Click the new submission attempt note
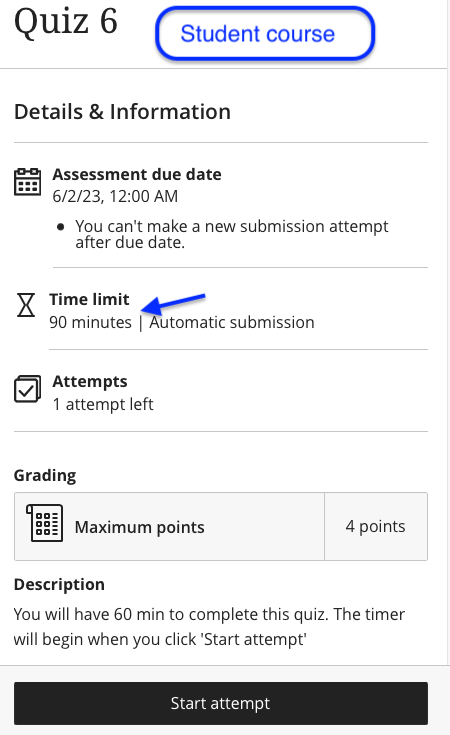The height and width of the screenshot is (735, 450). coord(232,234)
